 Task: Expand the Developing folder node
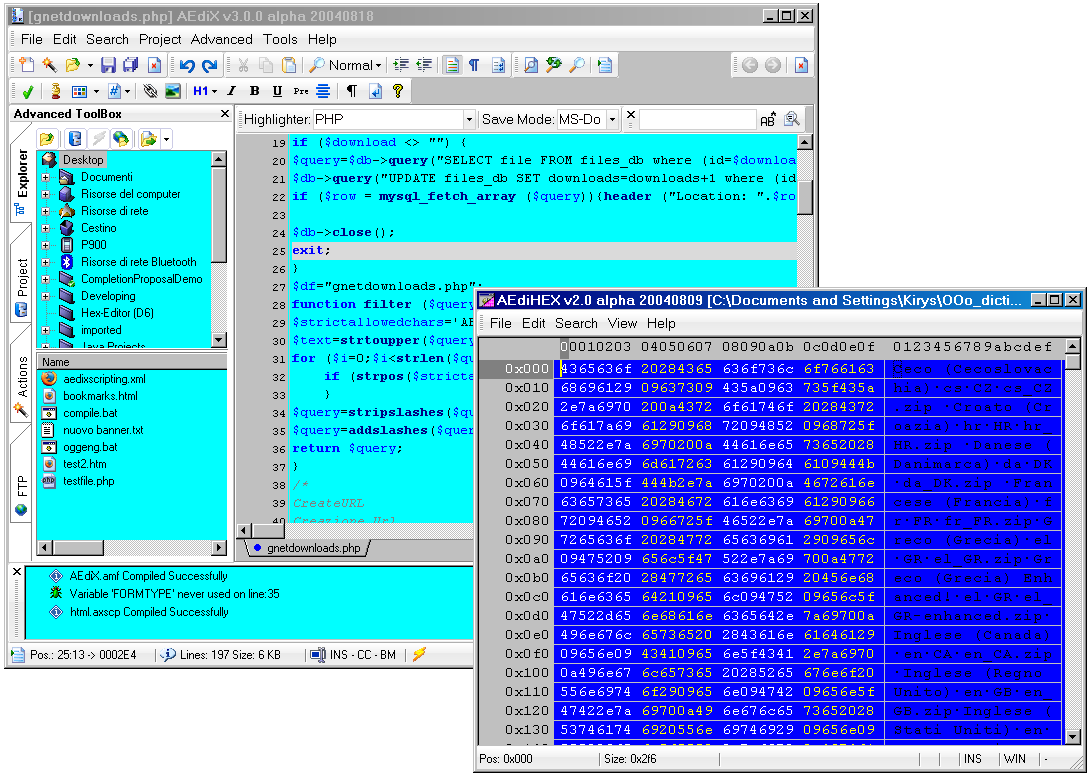point(45,296)
